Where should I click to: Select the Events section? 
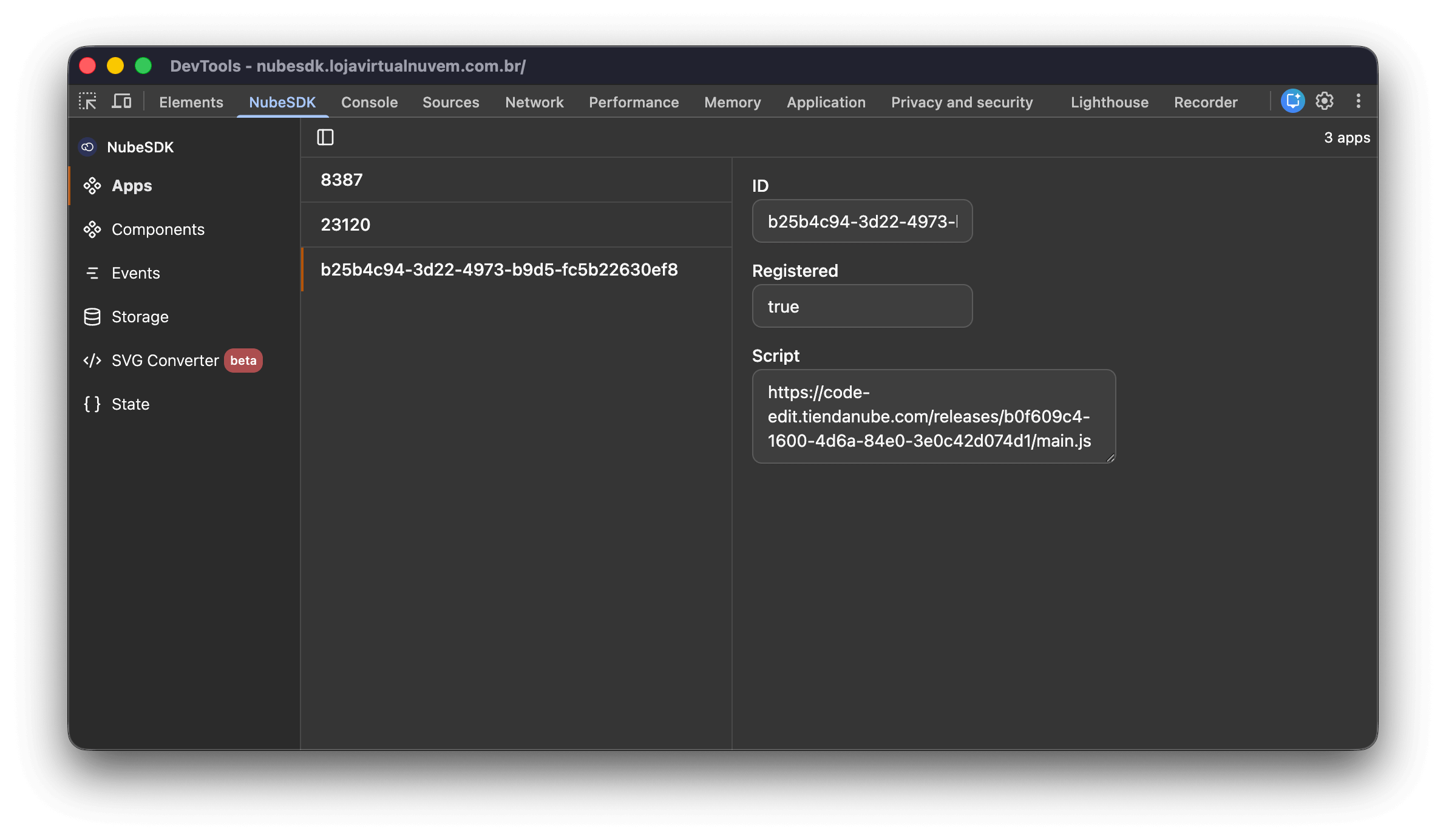pos(135,273)
